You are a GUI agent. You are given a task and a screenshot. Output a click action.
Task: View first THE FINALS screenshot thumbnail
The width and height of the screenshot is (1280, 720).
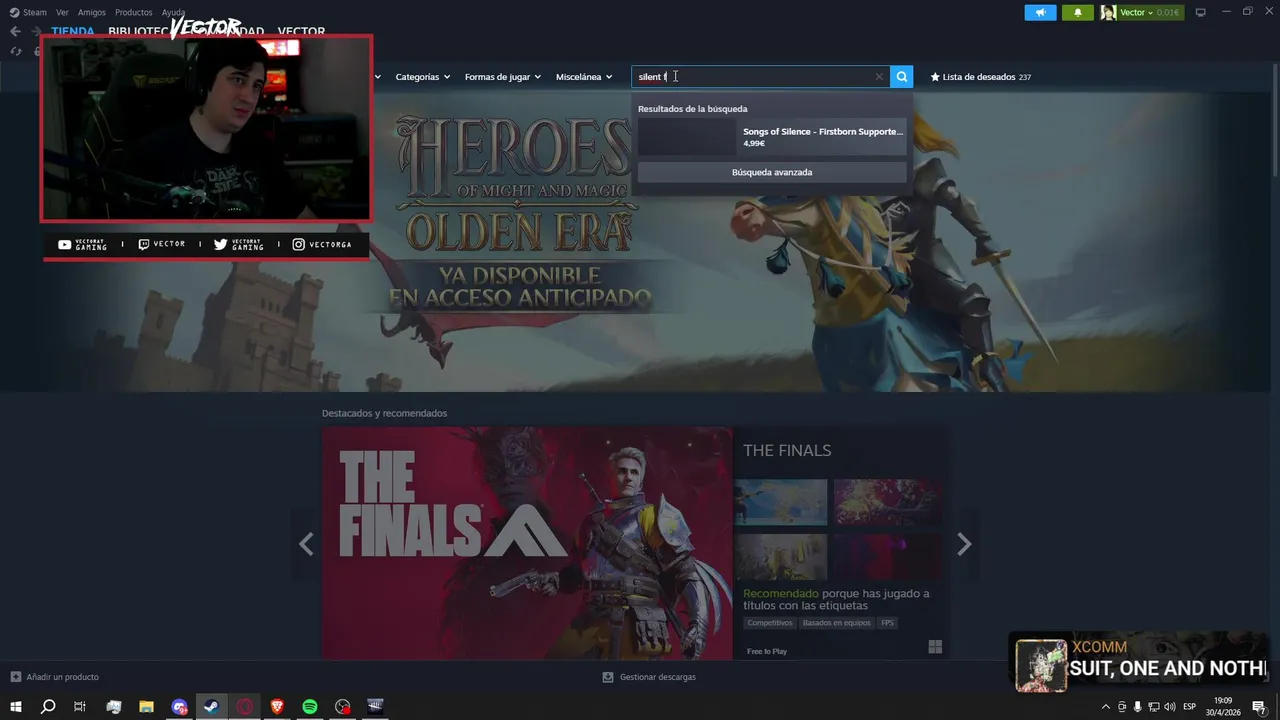point(781,502)
